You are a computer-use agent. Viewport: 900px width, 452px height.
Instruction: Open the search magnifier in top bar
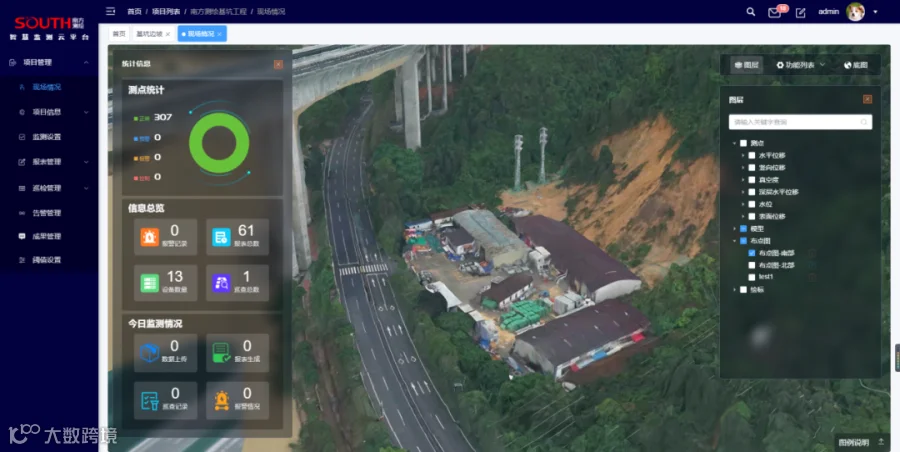coord(751,11)
